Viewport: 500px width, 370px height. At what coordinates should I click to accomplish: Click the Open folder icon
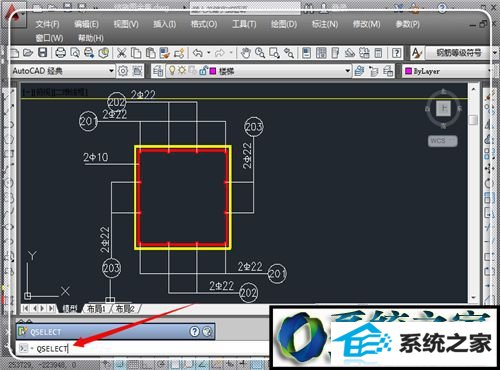pyautogui.click(x=28, y=53)
